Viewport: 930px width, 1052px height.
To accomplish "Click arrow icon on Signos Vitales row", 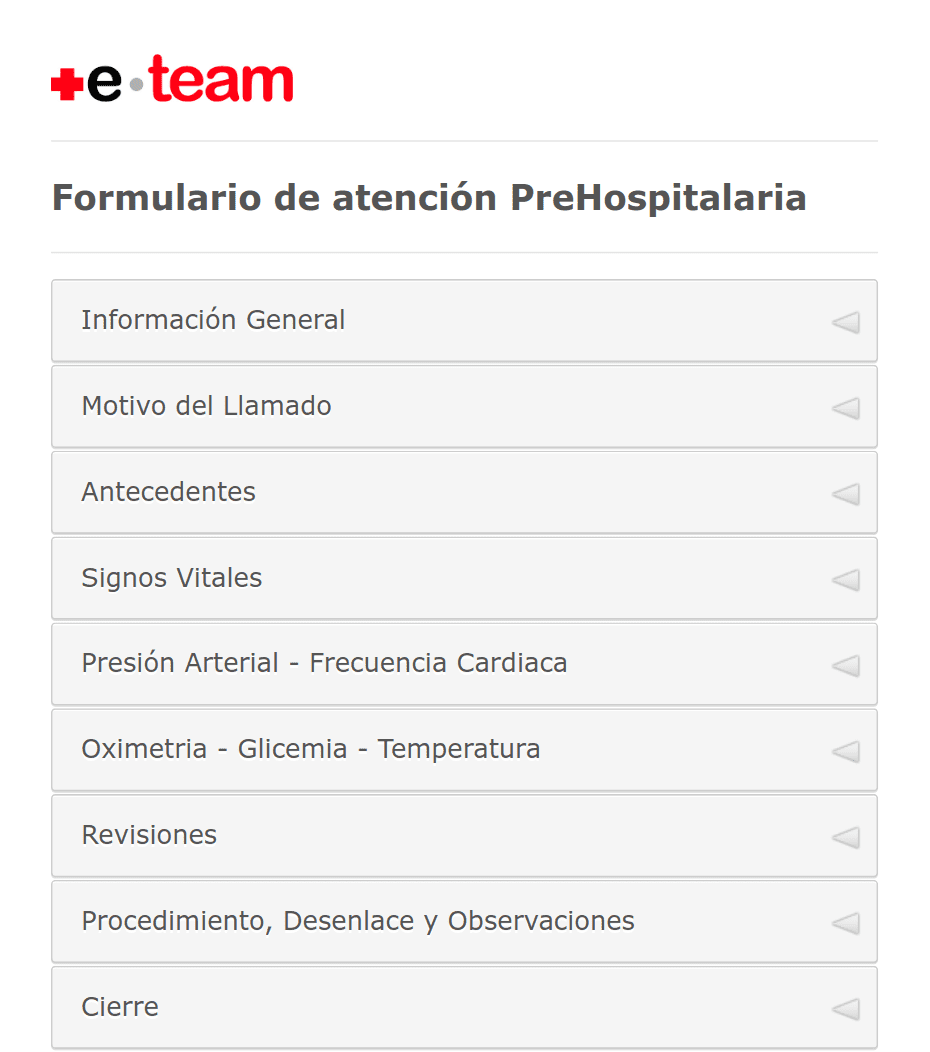I will click(x=845, y=580).
